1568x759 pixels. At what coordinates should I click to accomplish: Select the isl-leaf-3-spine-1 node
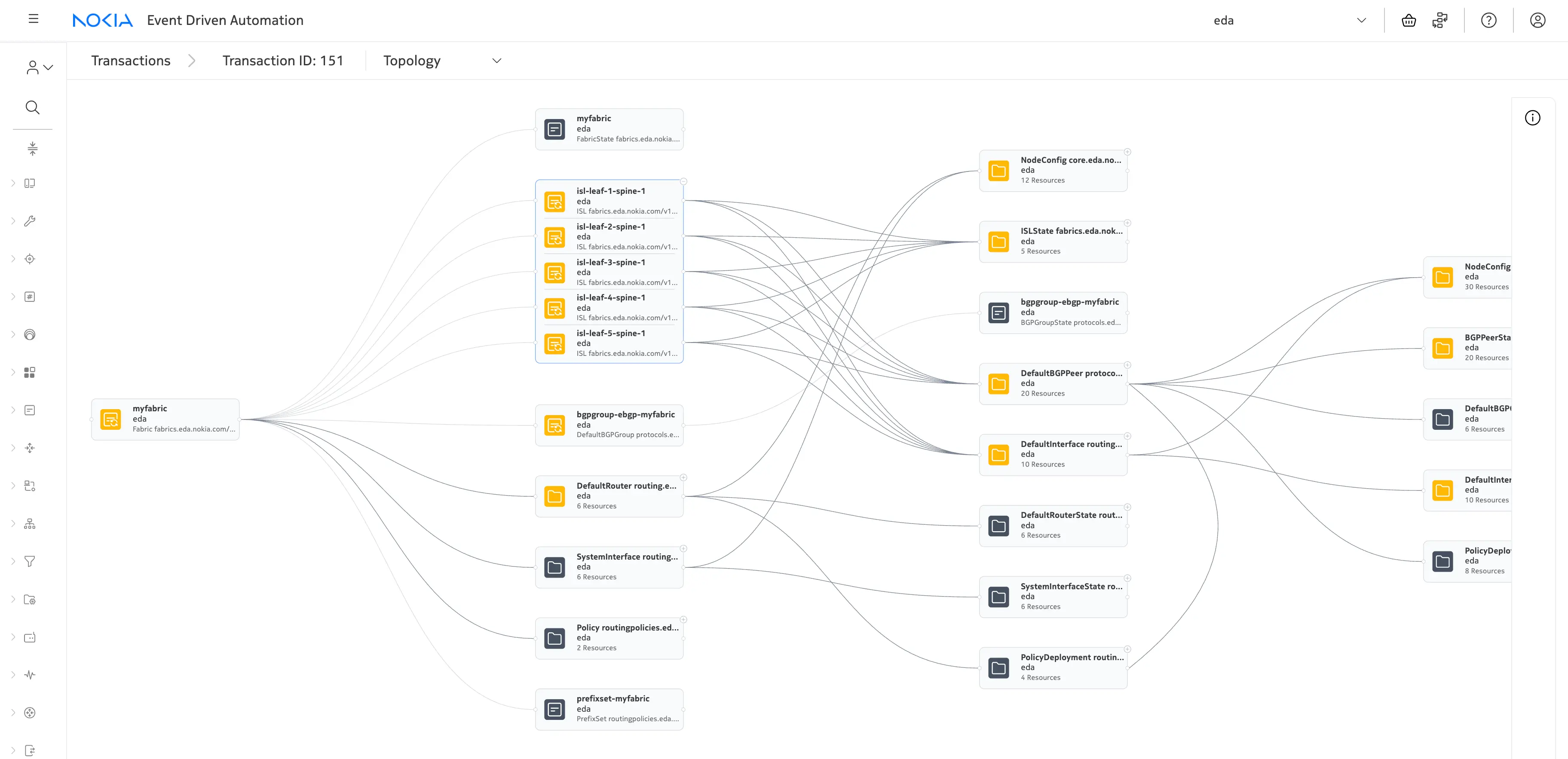610,272
